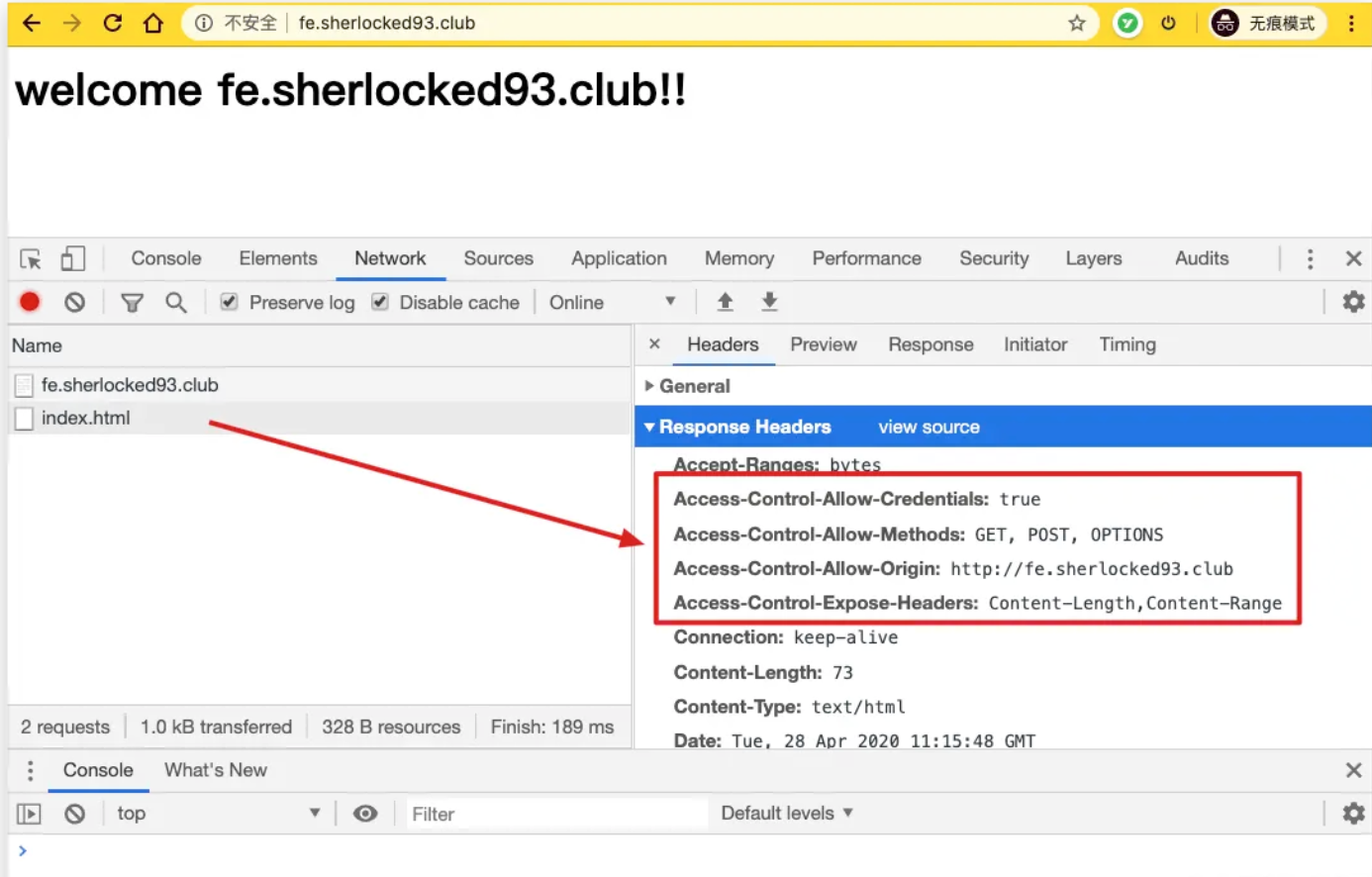1372x877 pixels.
Task: Toggle the device toolbar icon
Action: tap(72, 259)
